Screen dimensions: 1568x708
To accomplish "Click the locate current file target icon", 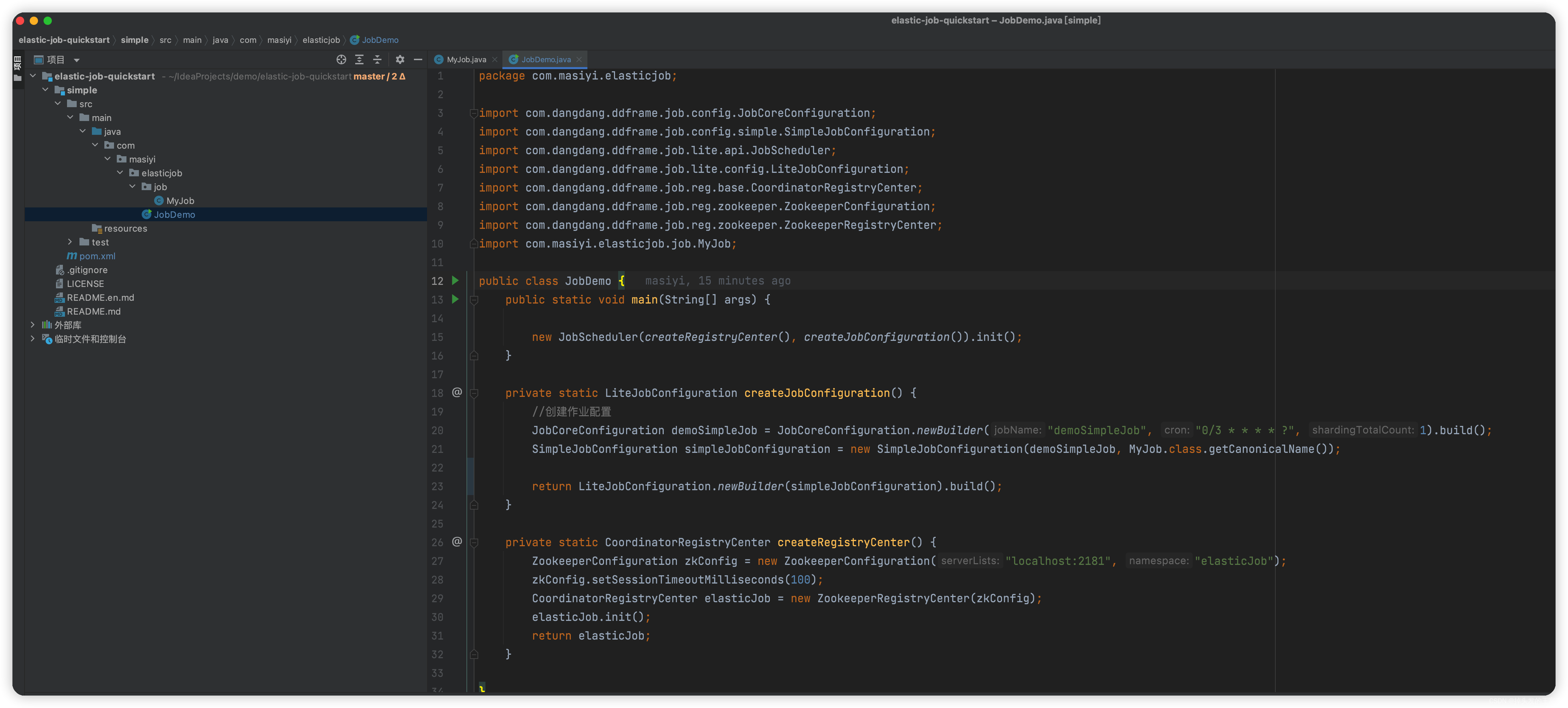I will 341,60.
